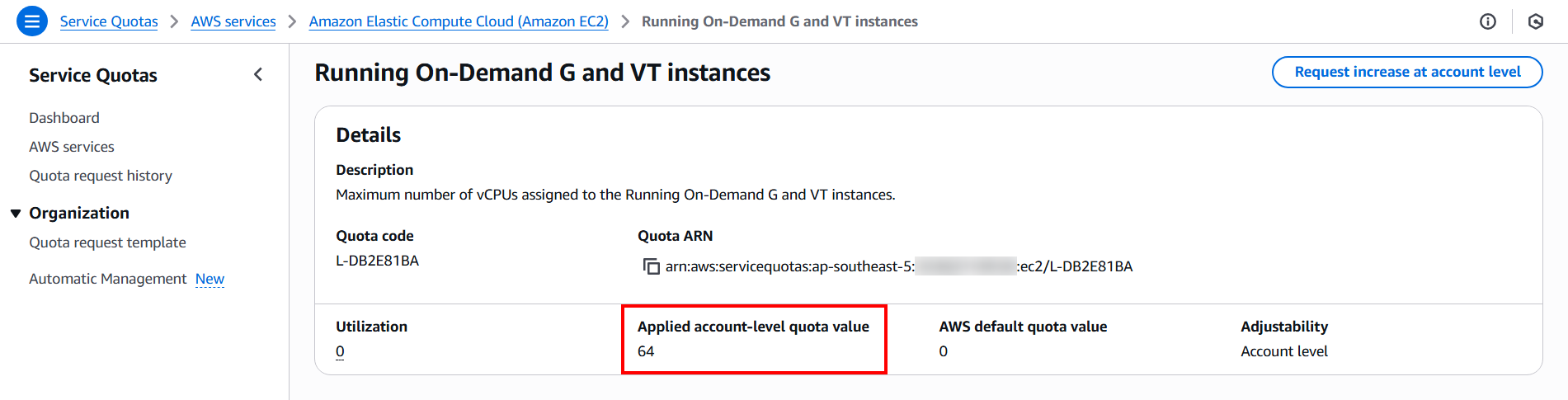Image resolution: width=1568 pixels, height=400 pixels.
Task: Click the applied quota value 64
Action: point(646,351)
